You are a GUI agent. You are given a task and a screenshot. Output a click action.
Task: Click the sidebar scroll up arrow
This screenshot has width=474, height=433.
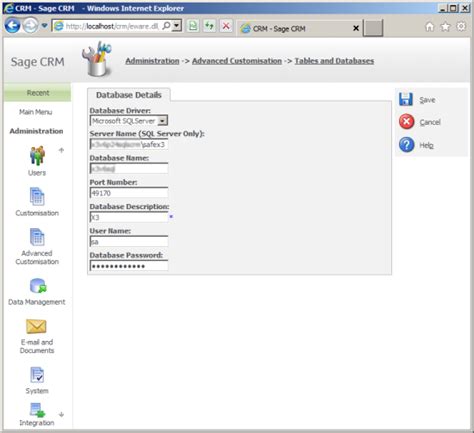click(61, 150)
